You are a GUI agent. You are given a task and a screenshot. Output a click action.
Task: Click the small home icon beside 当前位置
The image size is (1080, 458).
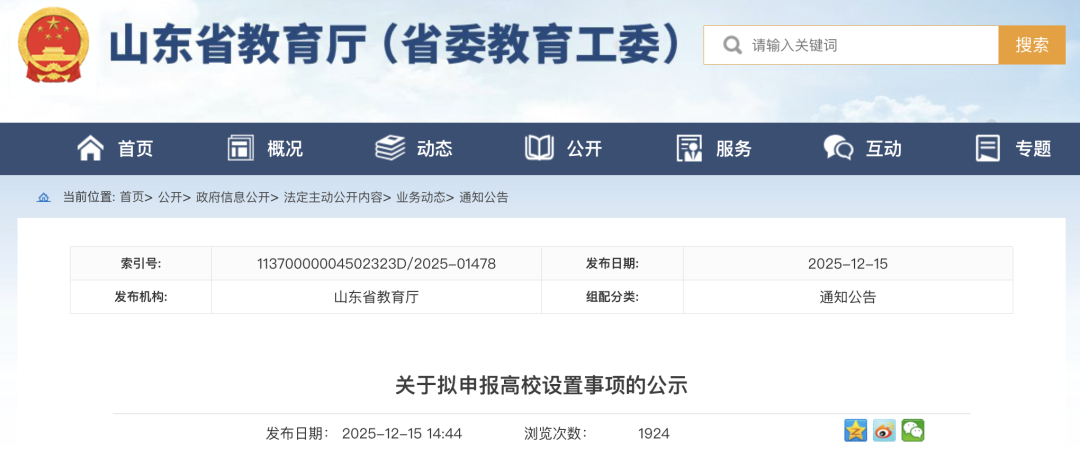pos(43,198)
